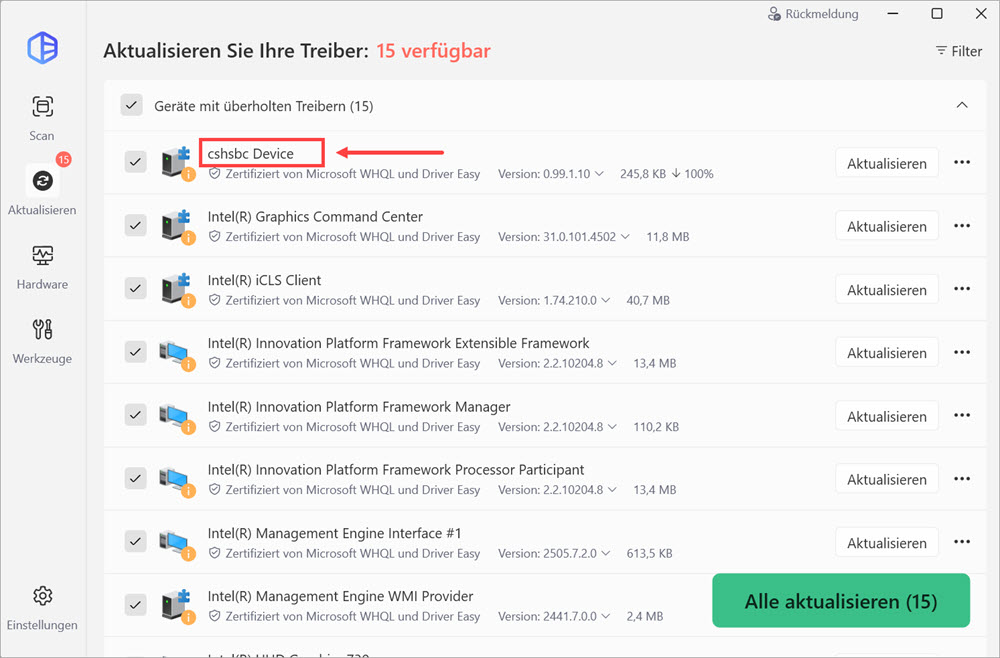
Task: Open Einstellungen gear icon
Action: pos(43,596)
